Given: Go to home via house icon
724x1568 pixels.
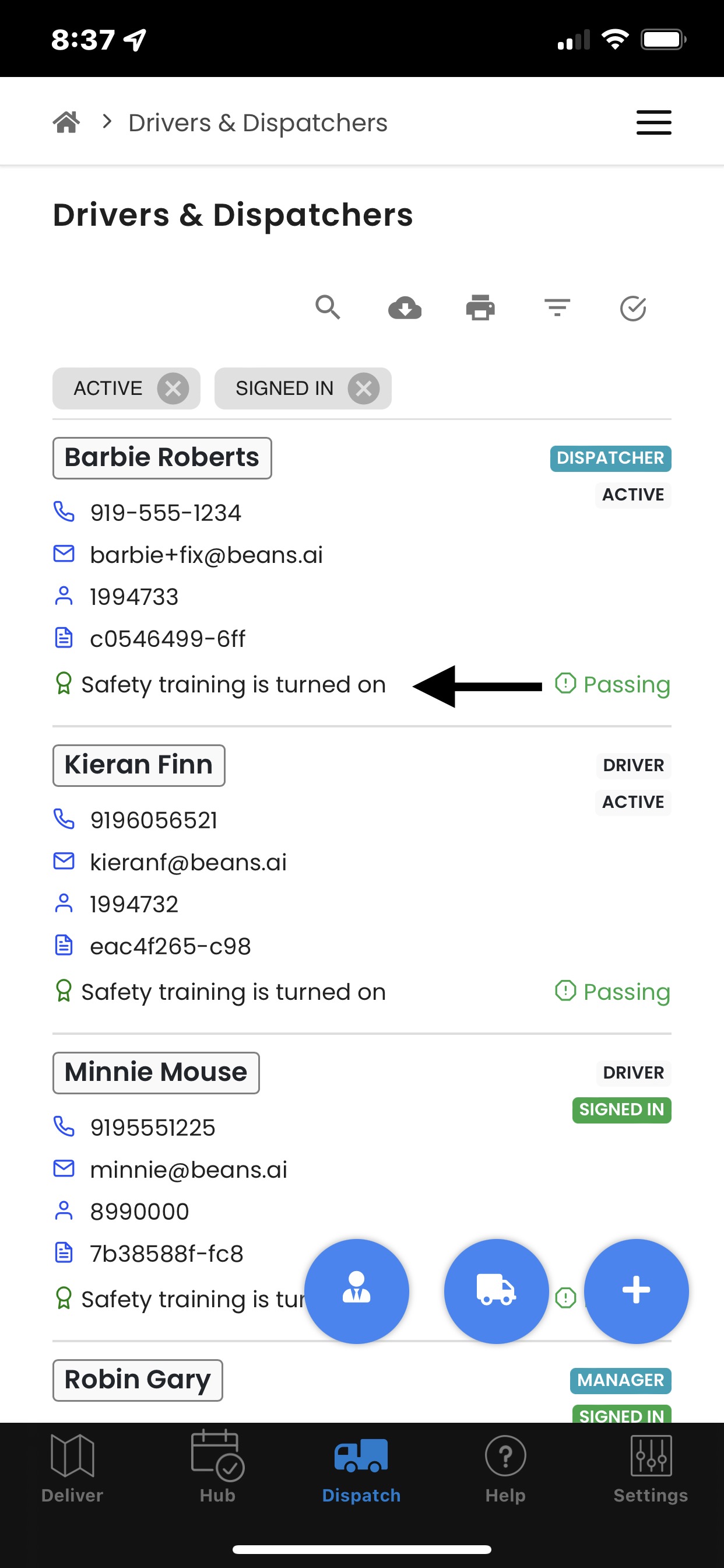Looking at the screenshot, I should [66, 123].
